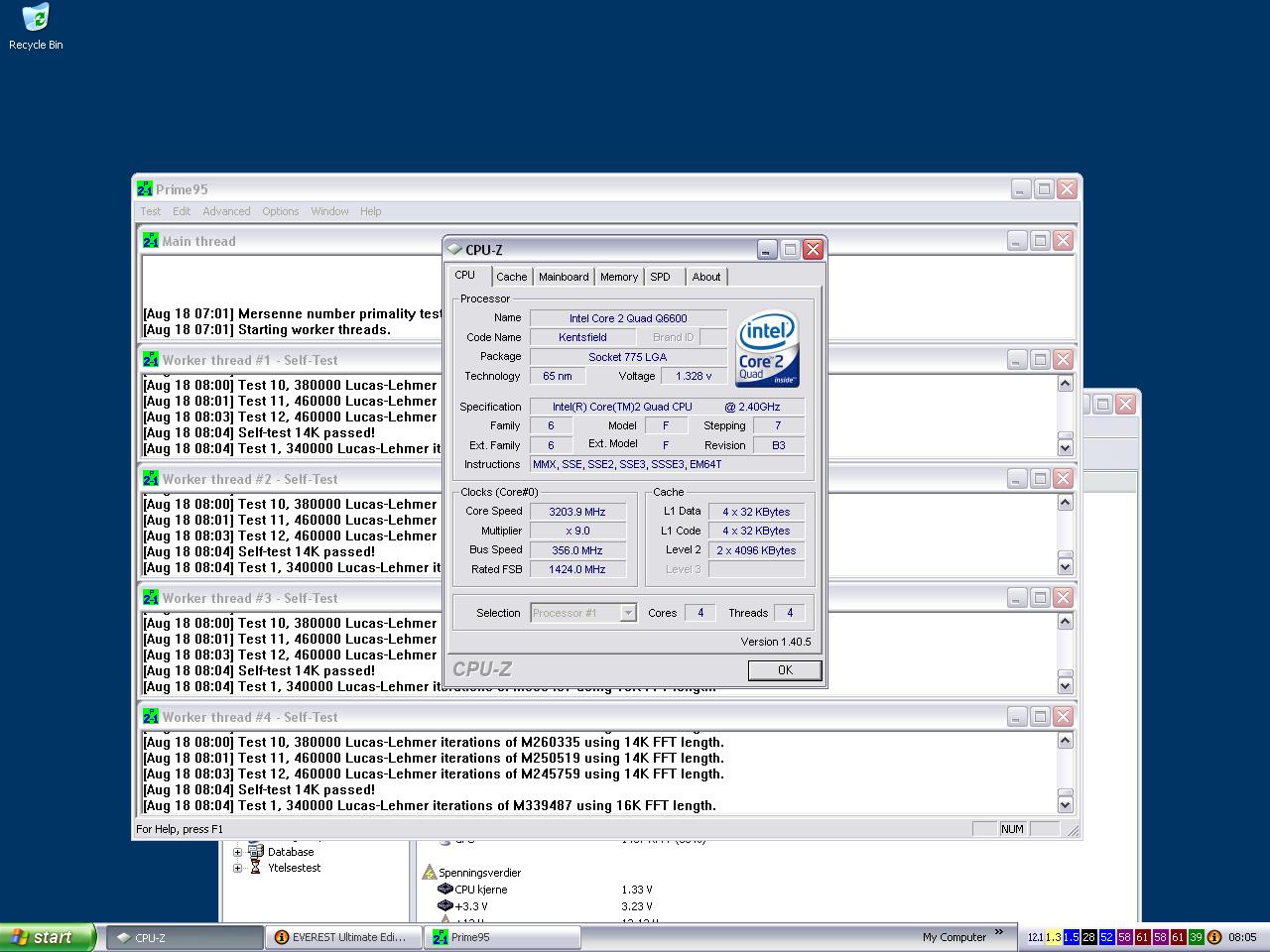Screen dimensions: 1270x952
Task: Open the Help menu in Prime95
Action: point(371,211)
